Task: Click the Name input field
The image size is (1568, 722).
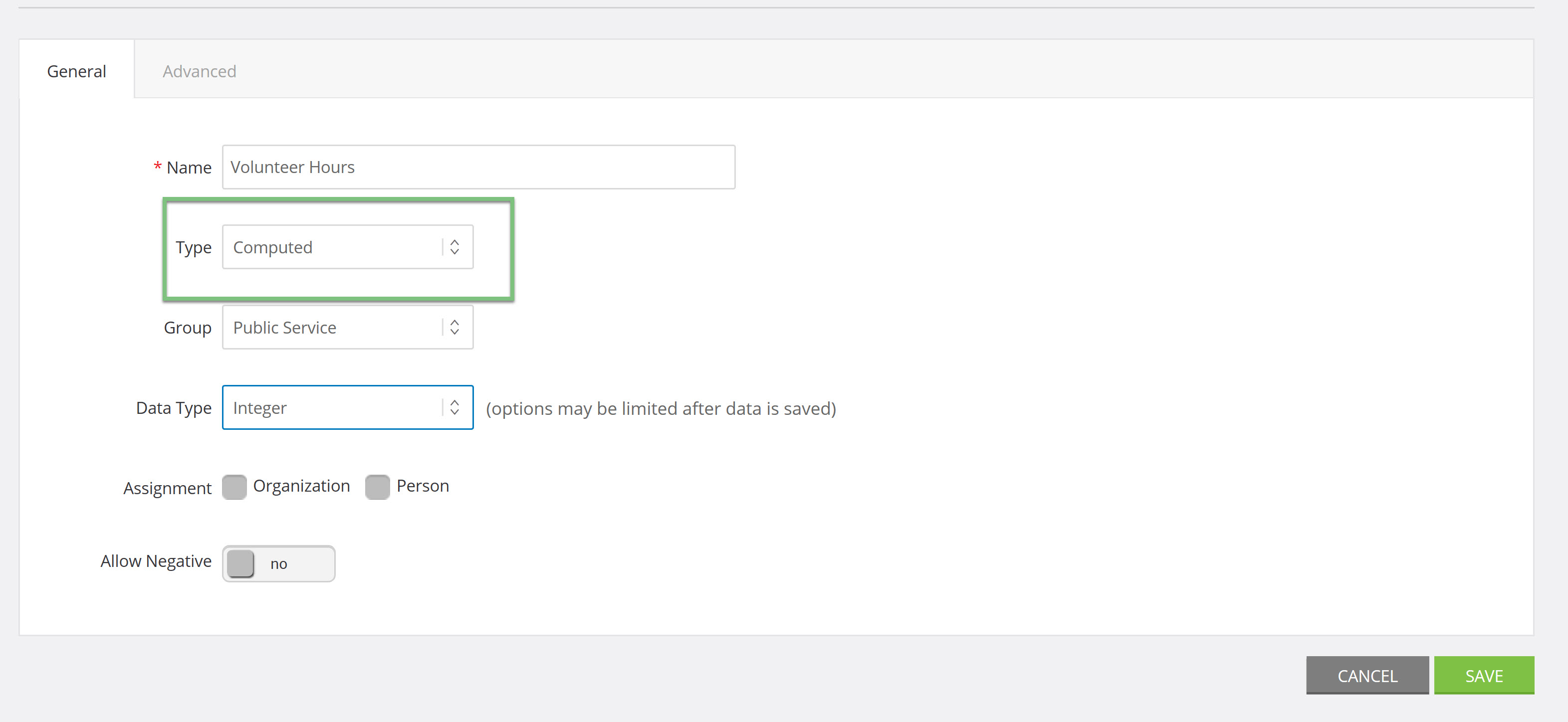Action: pos(478,167)
